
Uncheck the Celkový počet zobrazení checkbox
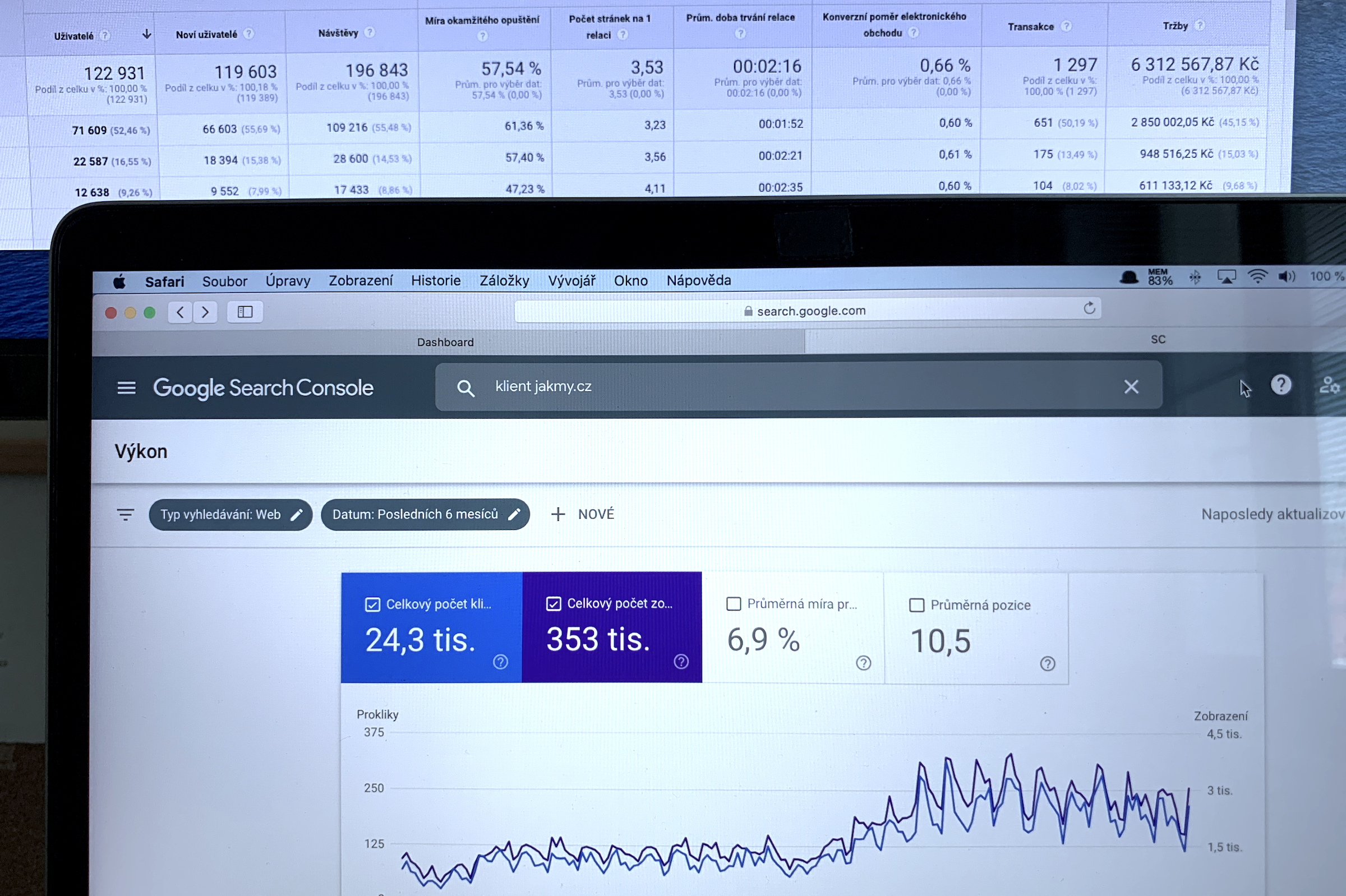click(553, 604)
